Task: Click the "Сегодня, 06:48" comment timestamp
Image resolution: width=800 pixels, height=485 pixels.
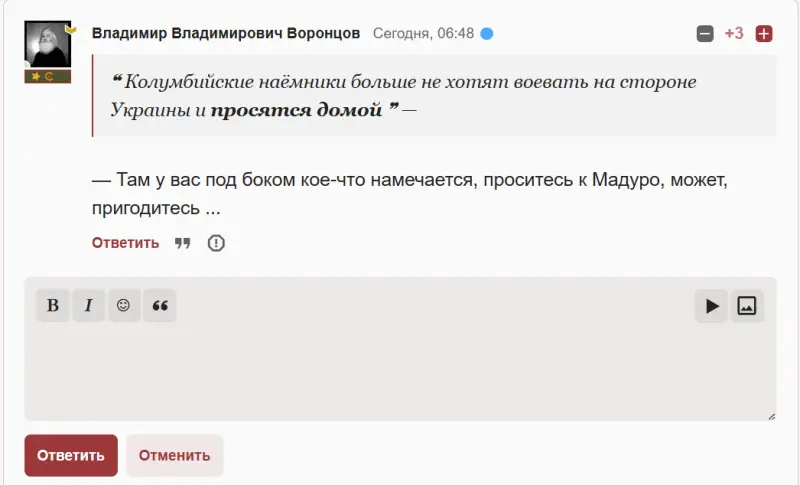Action: [423, 33]
